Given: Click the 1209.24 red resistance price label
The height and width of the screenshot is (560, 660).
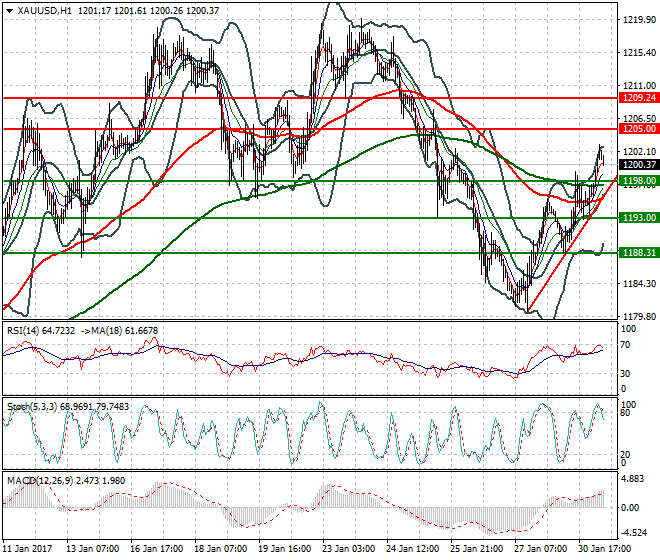Looking at the screenshot, I should click(639, 98).
